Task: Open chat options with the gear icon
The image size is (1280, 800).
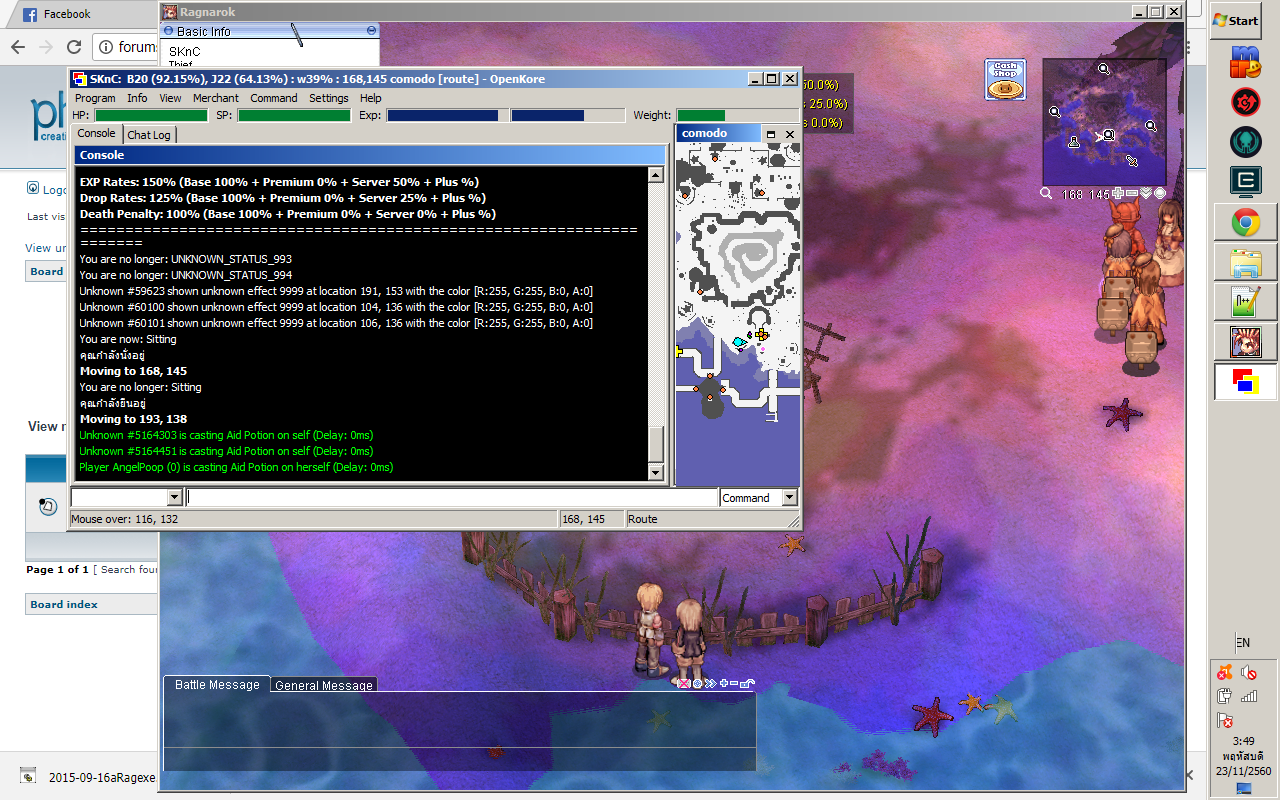Action: pyautogui.click(x=695, y=684)
